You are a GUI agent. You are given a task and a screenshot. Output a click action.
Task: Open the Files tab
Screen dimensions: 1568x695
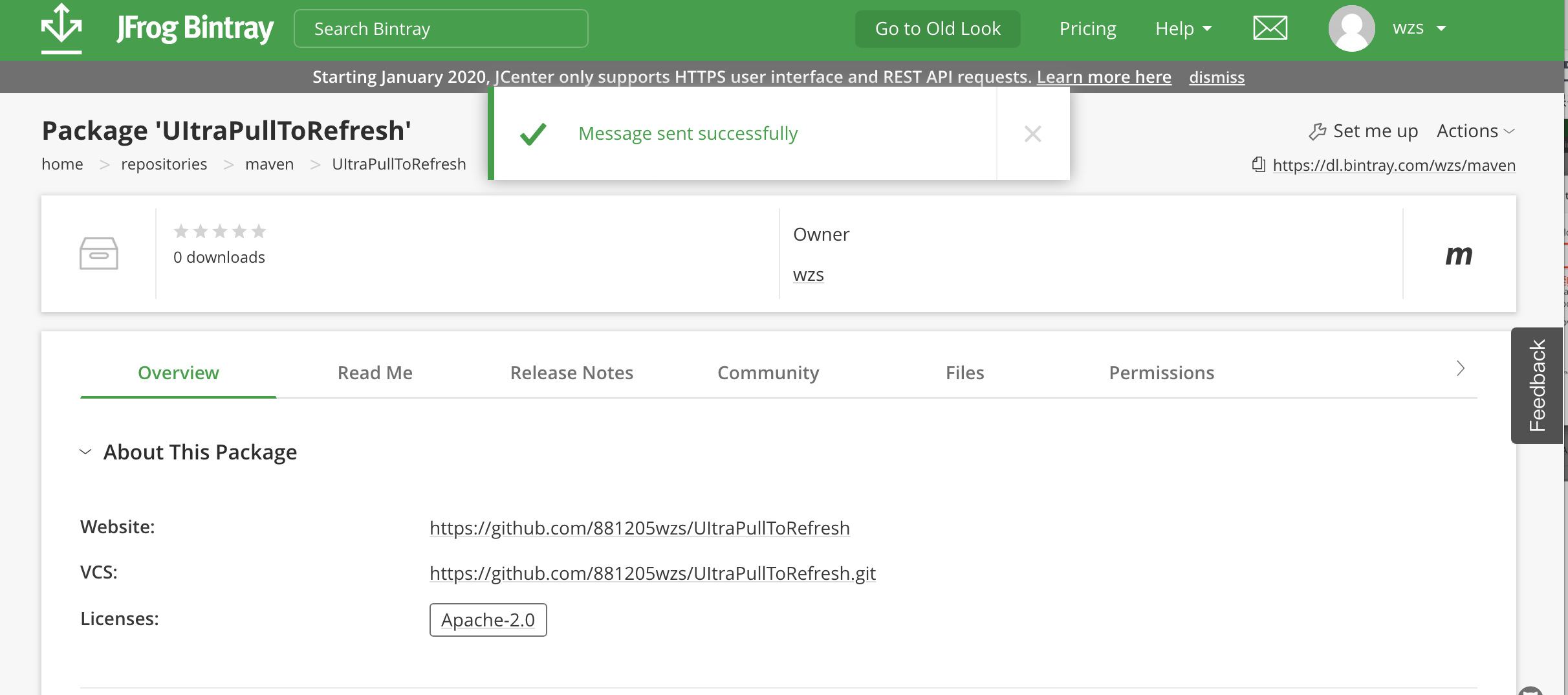click(965, 373)
